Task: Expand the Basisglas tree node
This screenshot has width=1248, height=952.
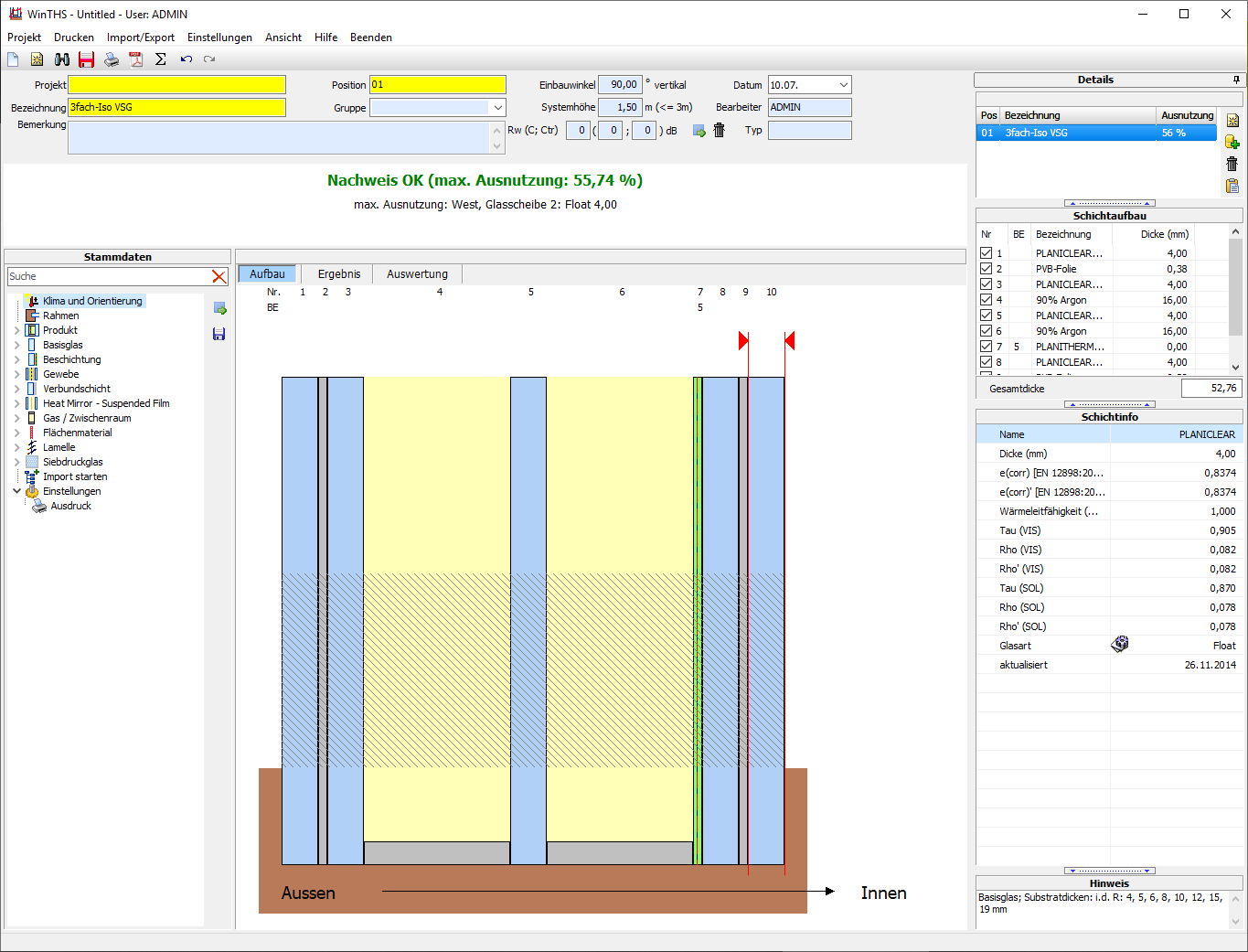Action: click(x=16, y=345)
